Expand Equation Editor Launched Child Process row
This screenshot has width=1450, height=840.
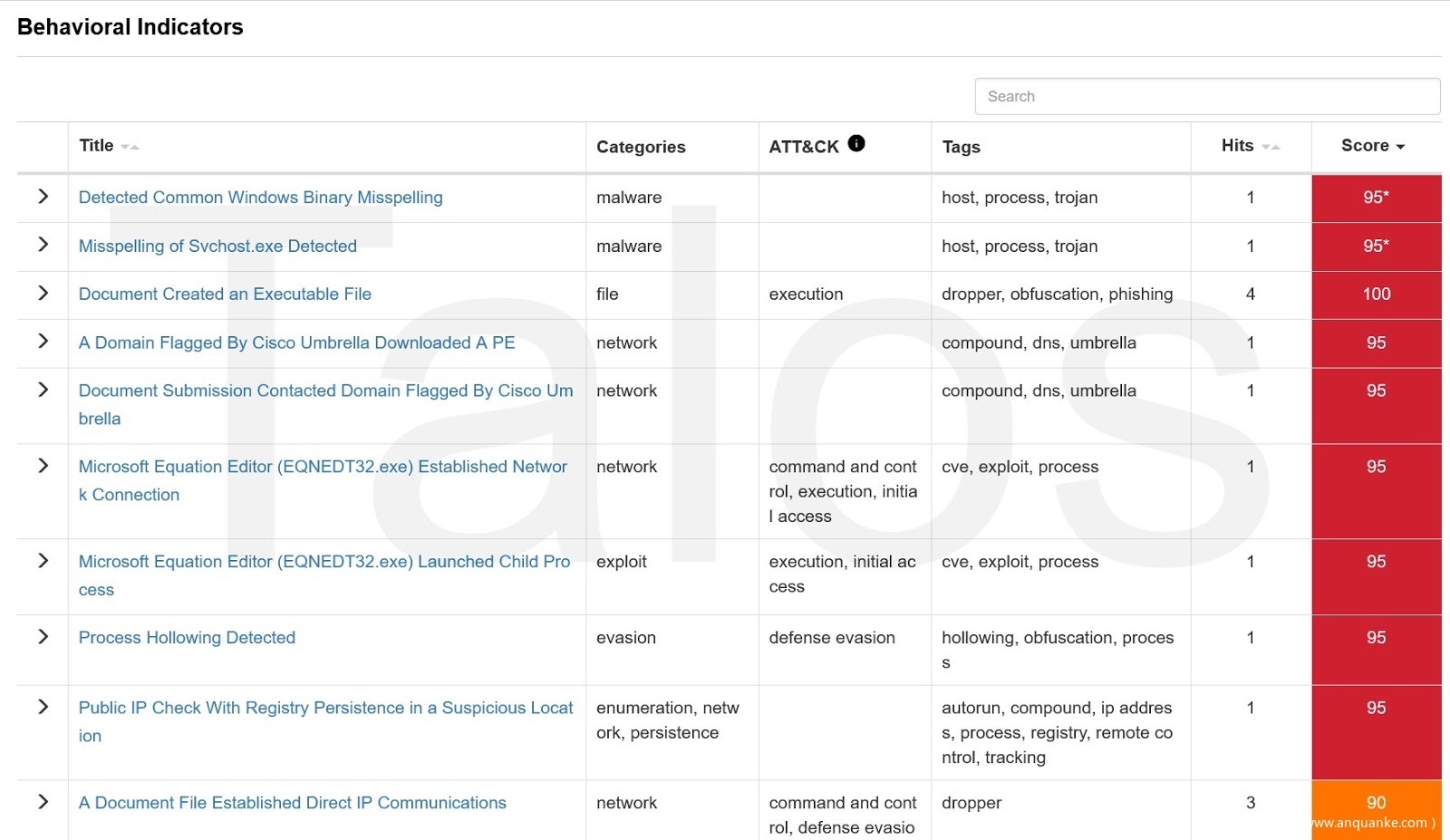(x=43, y=561)
